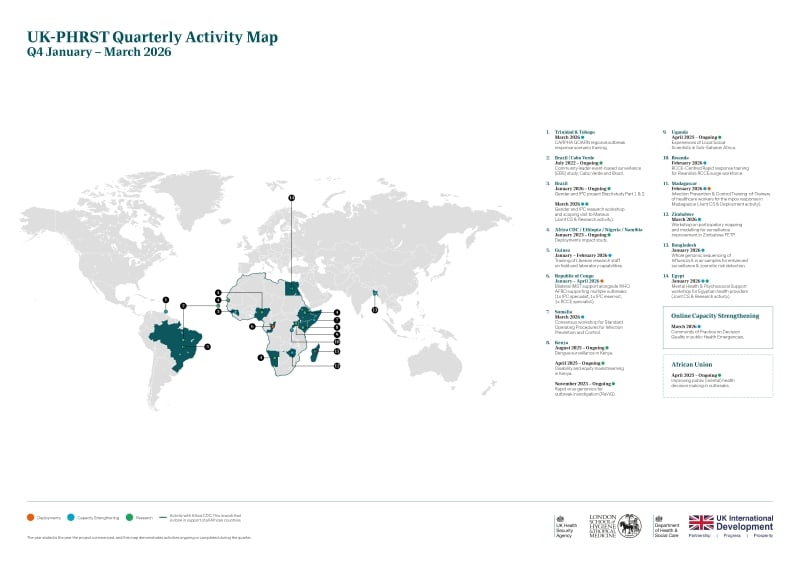Image resolution: width=800 pixels, height=566 pixels.
Task: Click map marker 1 above Trinidad & Tobago
Action: tap(165, 300)
